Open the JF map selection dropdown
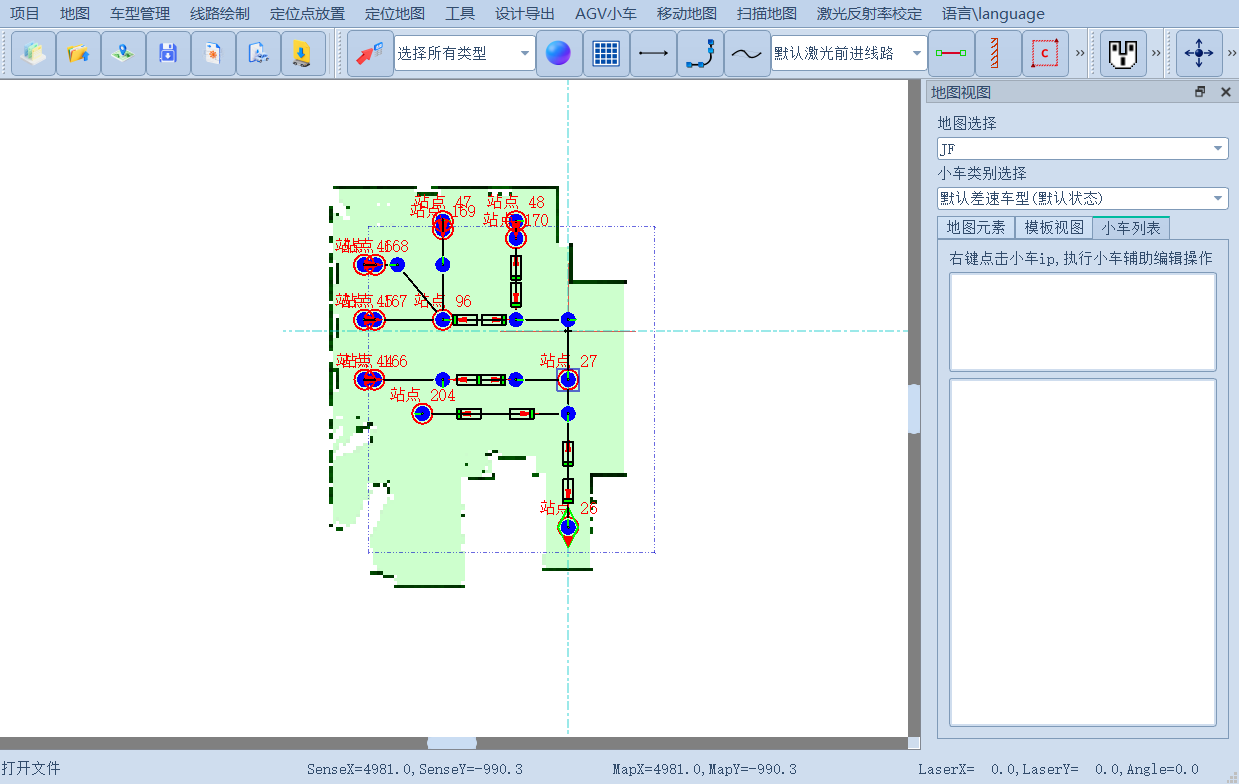This screenshot has height=784, width=1239. point(1082,148)
